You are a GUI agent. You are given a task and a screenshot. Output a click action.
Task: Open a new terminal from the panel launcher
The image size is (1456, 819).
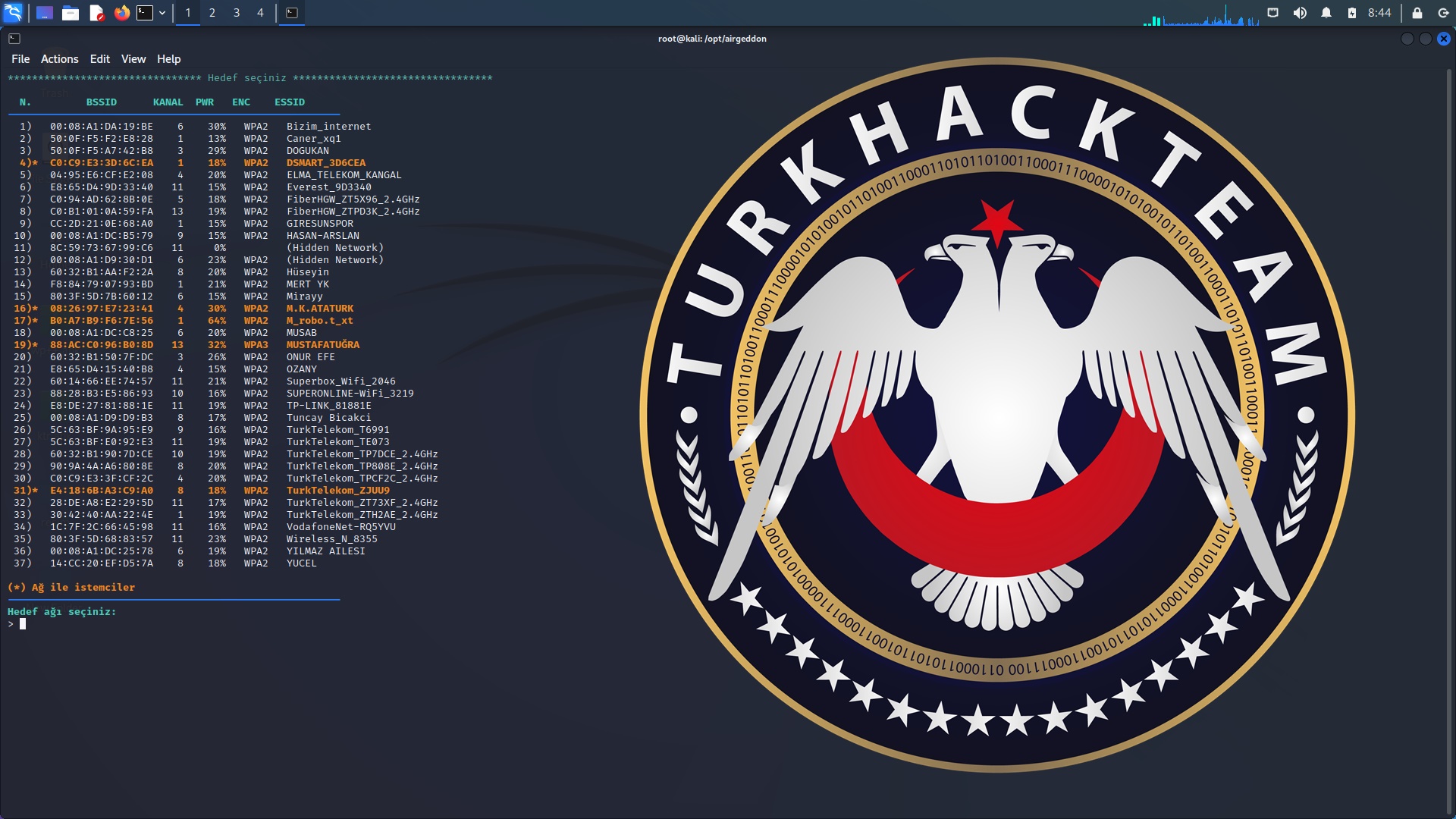tap(145, 13)
